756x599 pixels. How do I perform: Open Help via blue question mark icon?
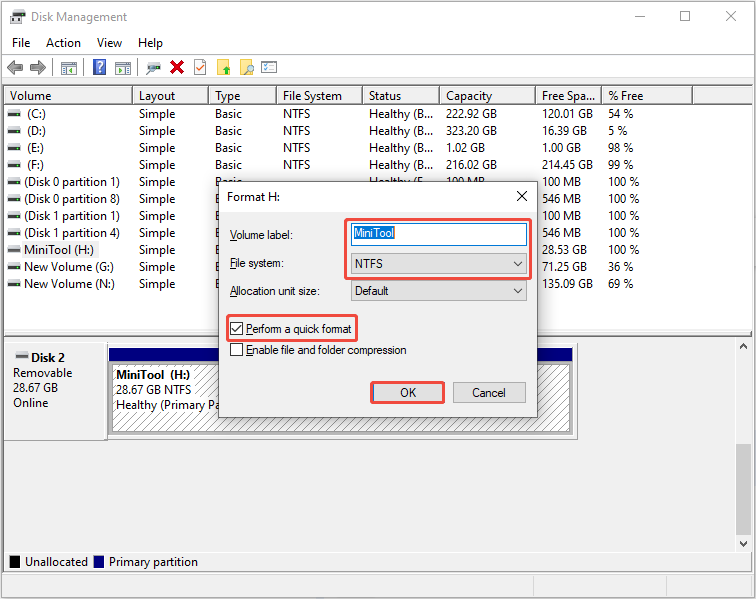click(99, 68)
